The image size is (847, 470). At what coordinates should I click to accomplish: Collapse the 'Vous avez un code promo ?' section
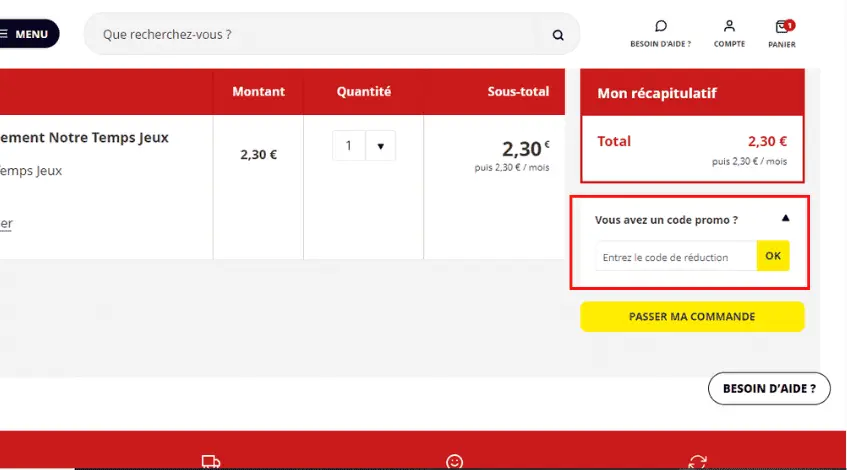pos(785,218)
